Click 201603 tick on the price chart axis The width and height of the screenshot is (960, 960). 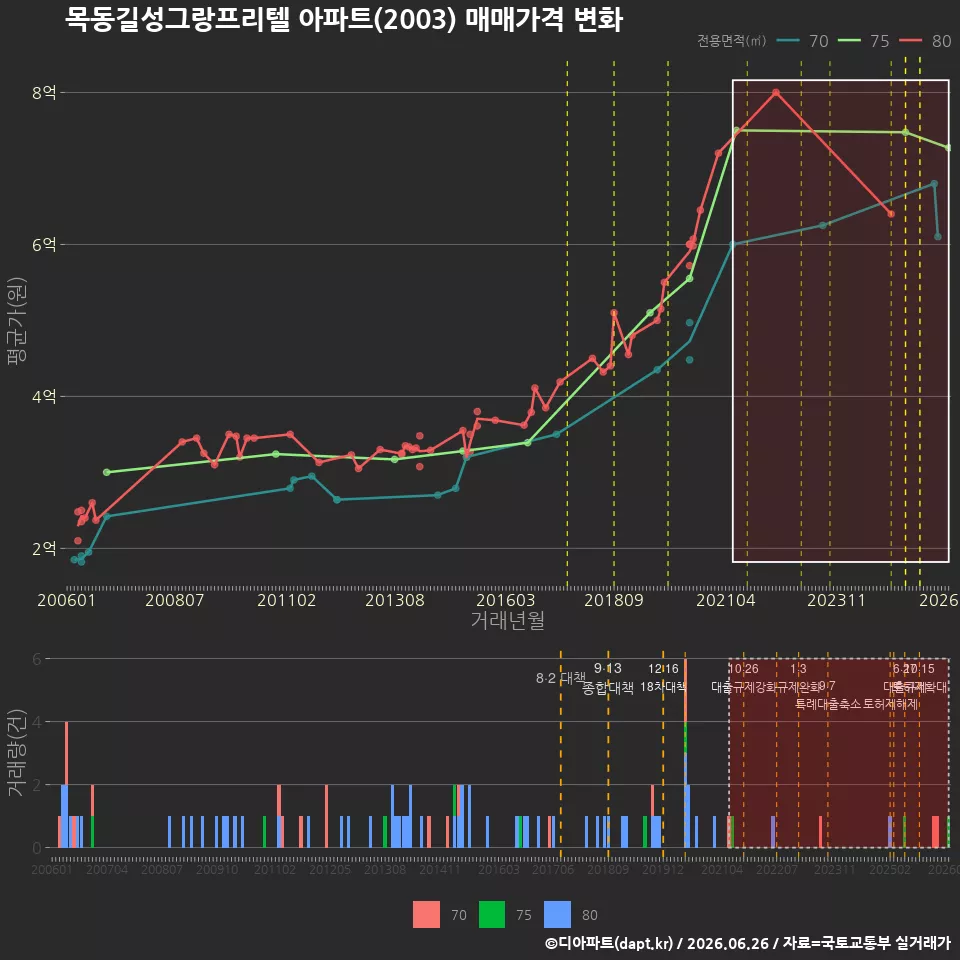506,600
